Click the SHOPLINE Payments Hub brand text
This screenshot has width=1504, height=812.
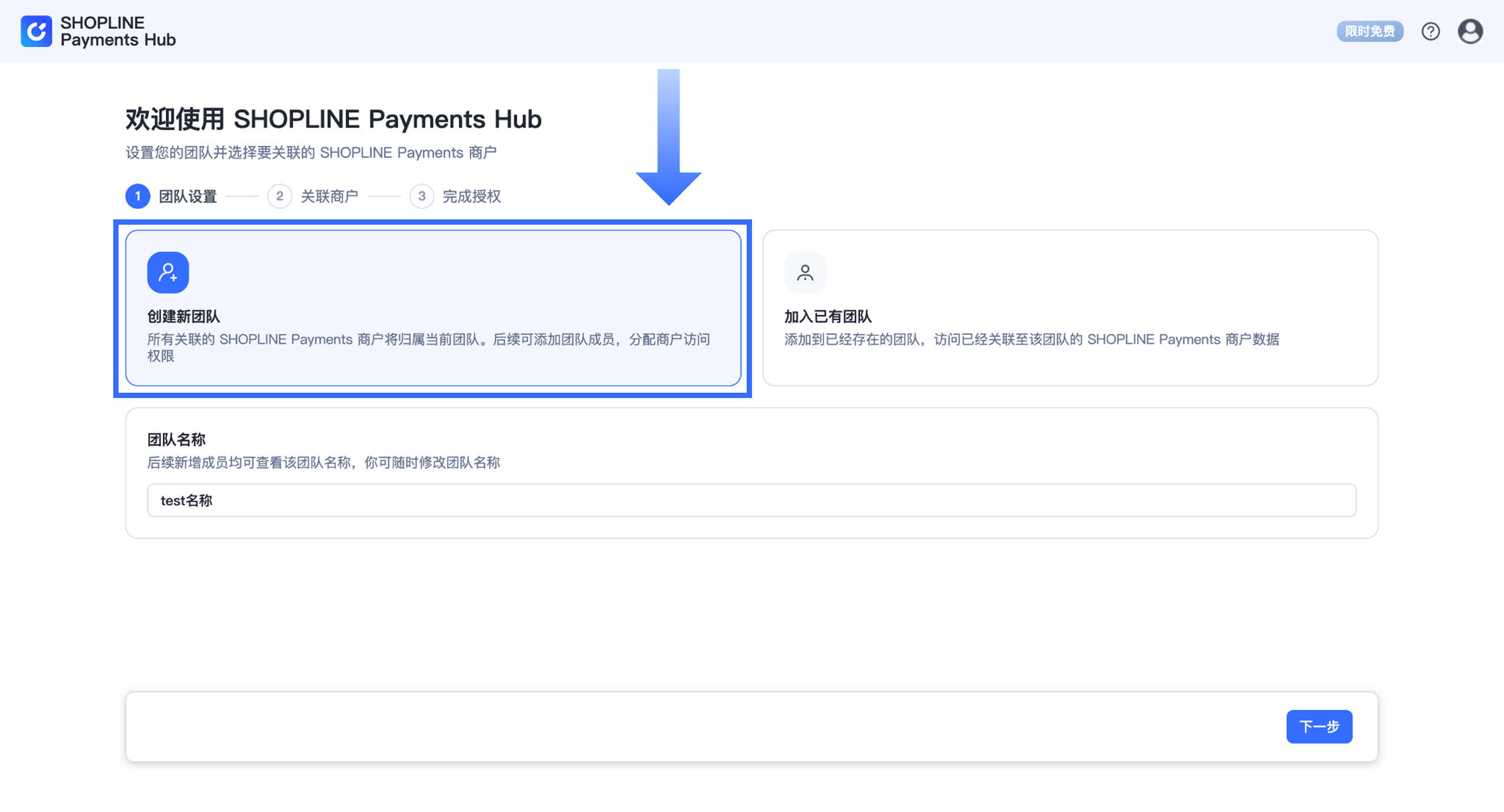pyautogui.click(x=118, y=31)
